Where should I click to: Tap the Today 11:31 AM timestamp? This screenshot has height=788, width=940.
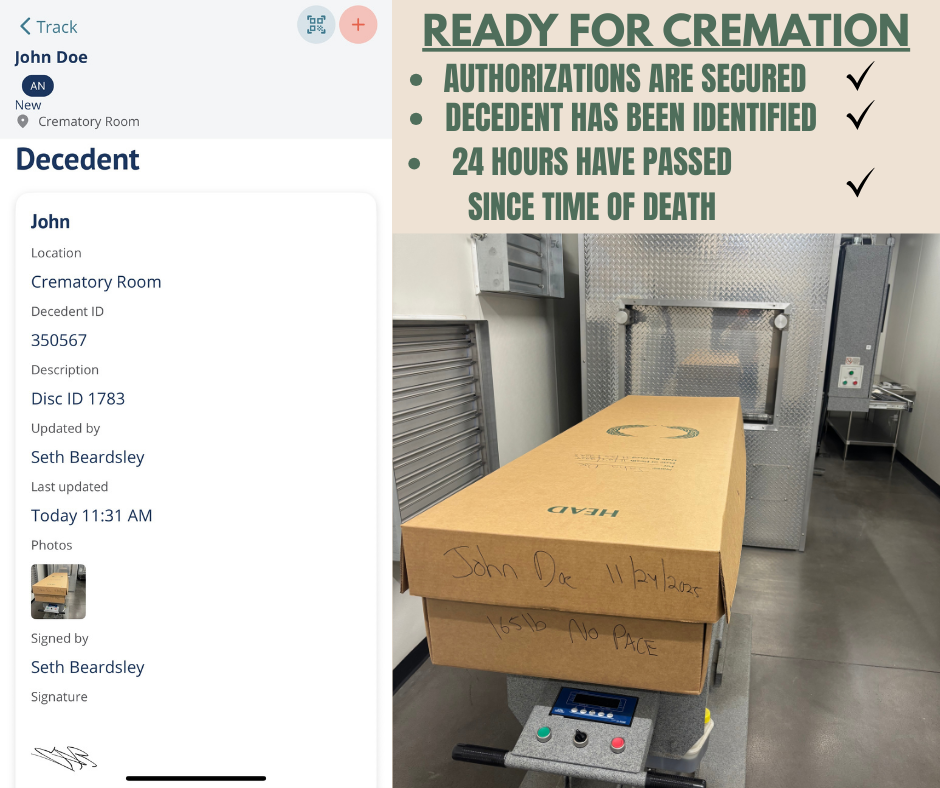tap(92, 516)
